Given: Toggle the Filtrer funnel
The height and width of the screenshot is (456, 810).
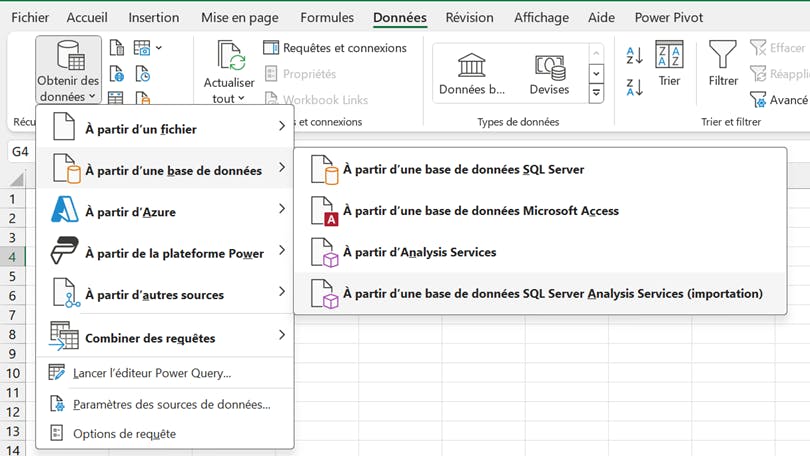Looking at the screenshot, I should pos(723,64).
